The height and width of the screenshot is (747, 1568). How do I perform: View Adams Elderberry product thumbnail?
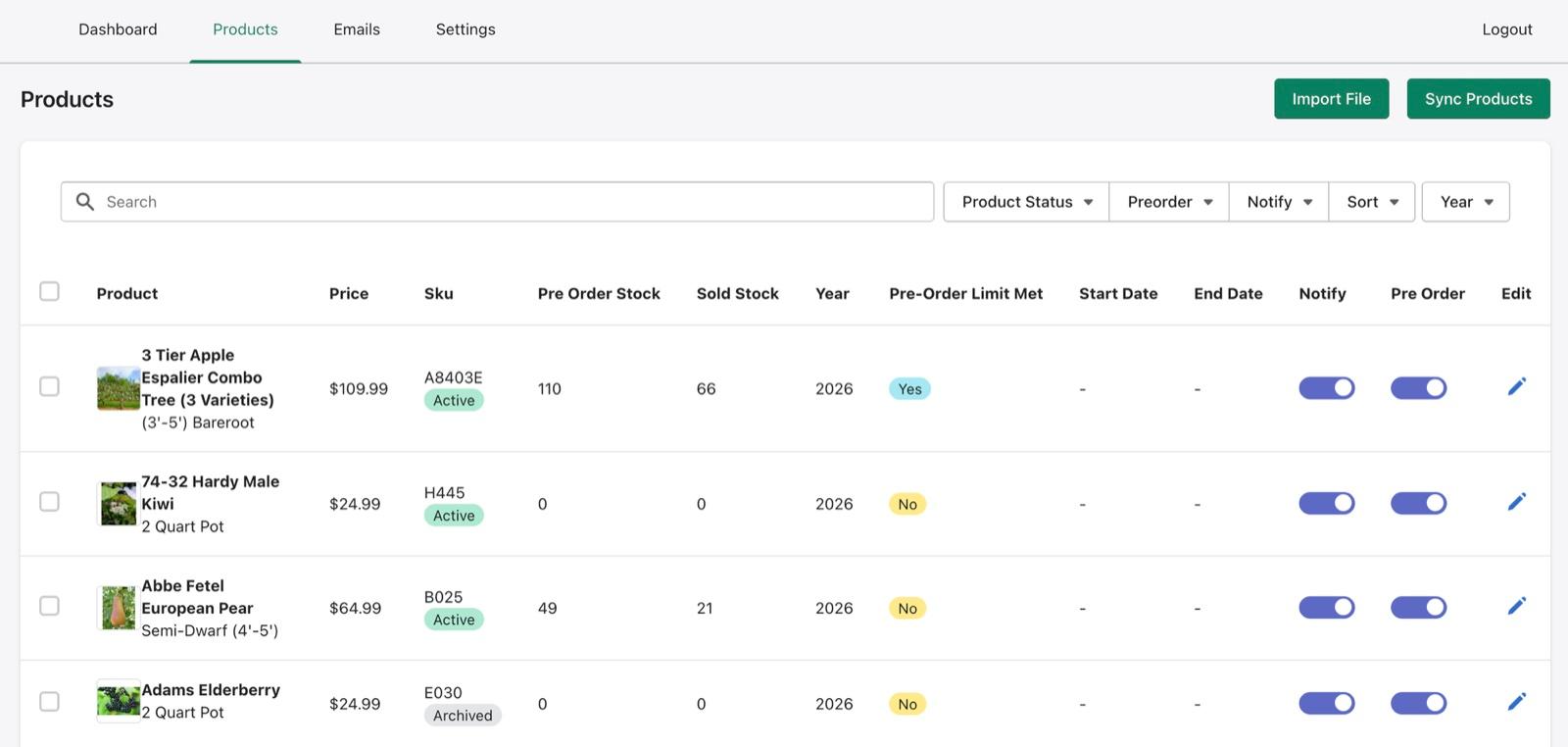click(119, 701)
